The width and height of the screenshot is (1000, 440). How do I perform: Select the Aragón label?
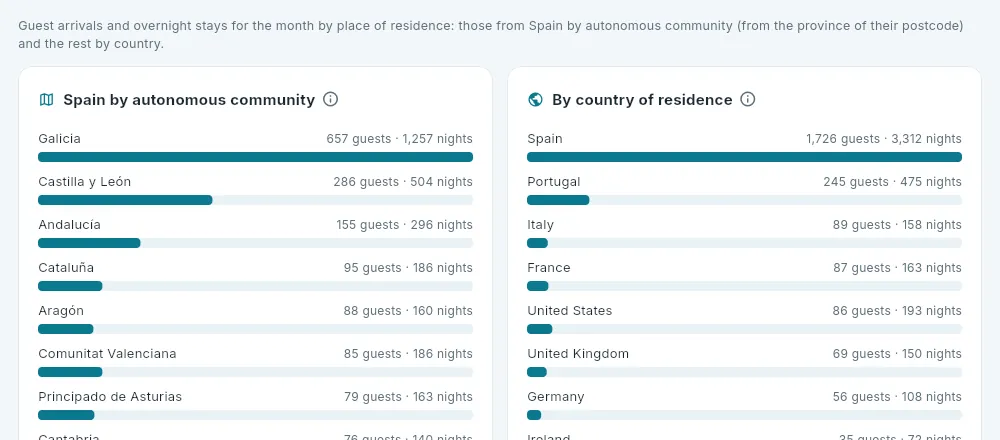point(61,311)
